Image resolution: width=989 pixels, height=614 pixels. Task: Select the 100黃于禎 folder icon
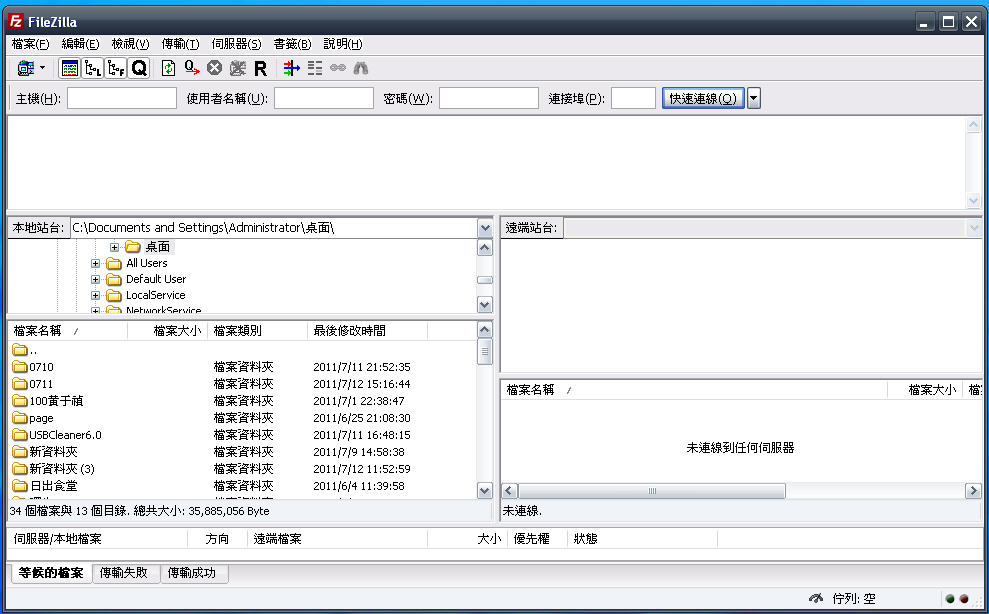[x=20, y=401]
